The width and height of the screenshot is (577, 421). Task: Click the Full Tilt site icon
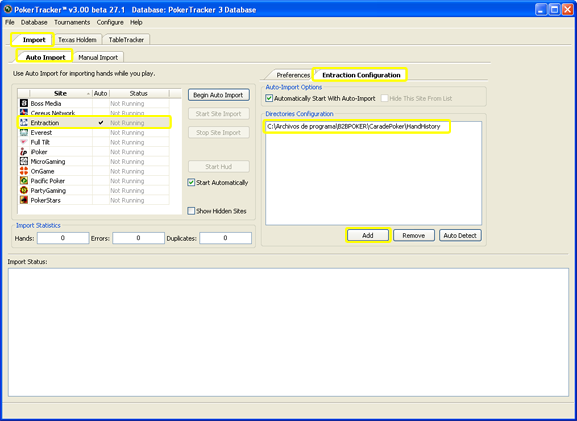tap(24, 142)
